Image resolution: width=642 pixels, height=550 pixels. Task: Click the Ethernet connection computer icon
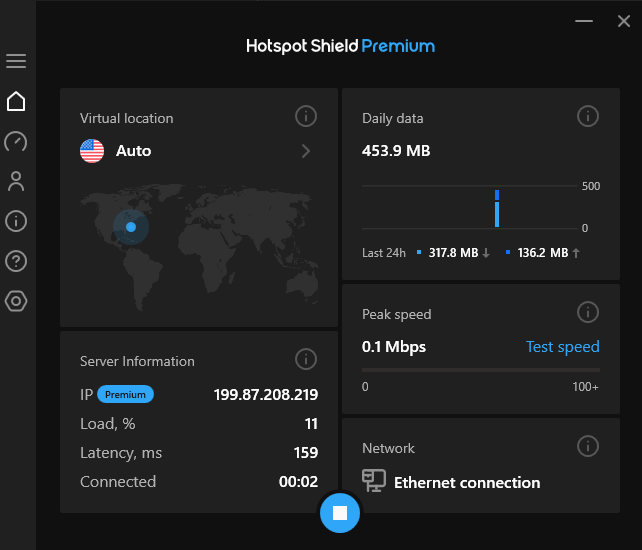(x=374, y=480)
